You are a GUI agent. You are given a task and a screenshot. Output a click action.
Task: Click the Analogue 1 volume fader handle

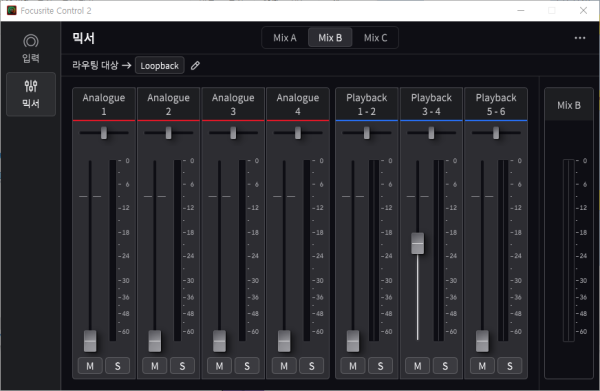[90, 341]
